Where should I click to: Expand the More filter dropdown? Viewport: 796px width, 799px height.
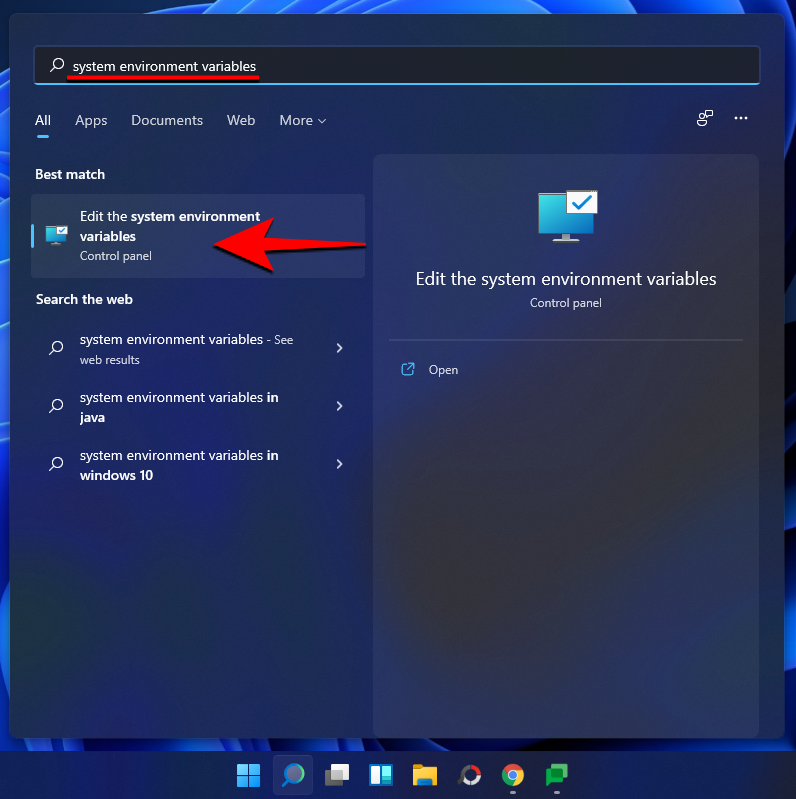pyautogui.click(x=302, y=120)
